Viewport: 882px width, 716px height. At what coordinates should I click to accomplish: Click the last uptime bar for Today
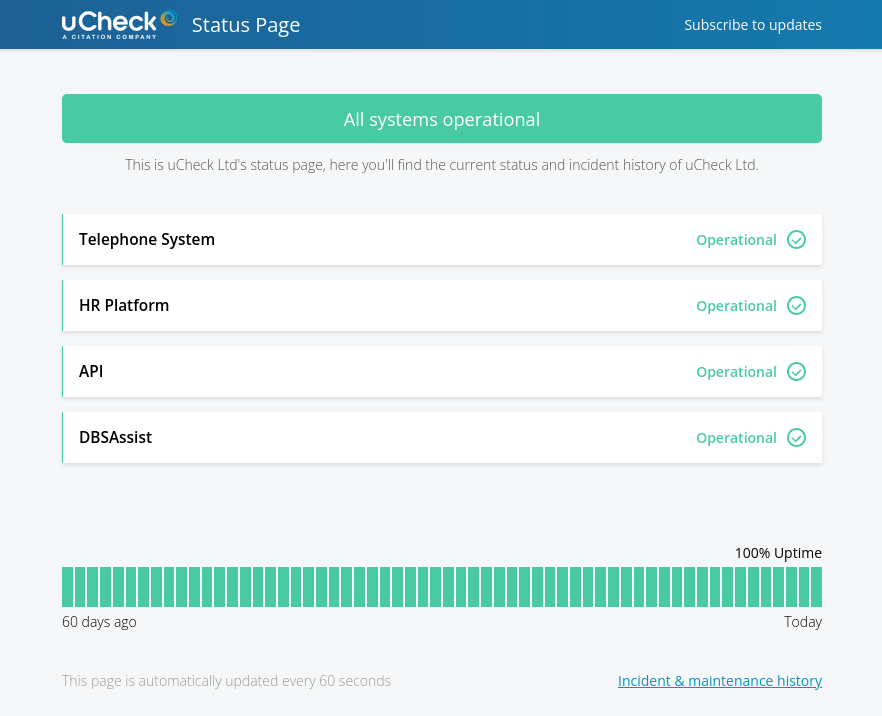(816, 587)
